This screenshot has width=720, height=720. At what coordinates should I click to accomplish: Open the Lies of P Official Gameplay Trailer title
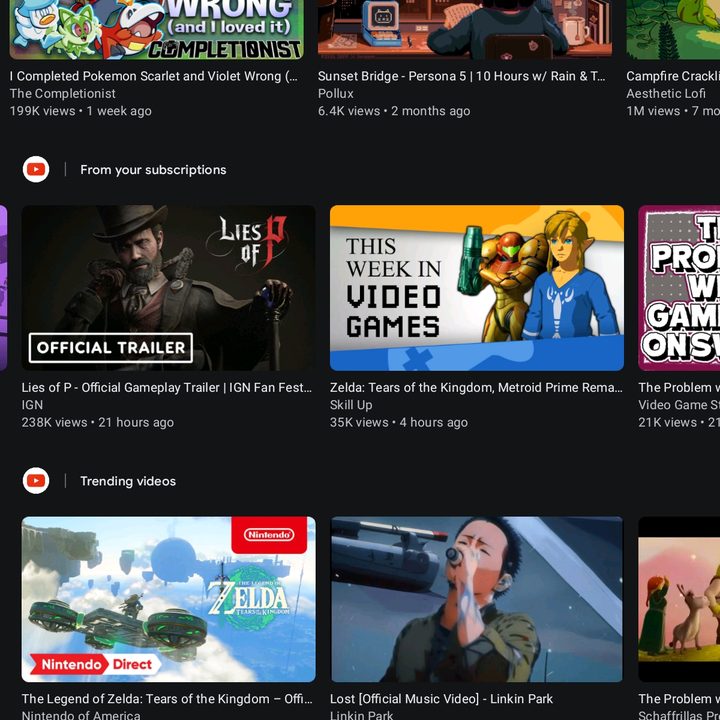click(x=167, y=388)
